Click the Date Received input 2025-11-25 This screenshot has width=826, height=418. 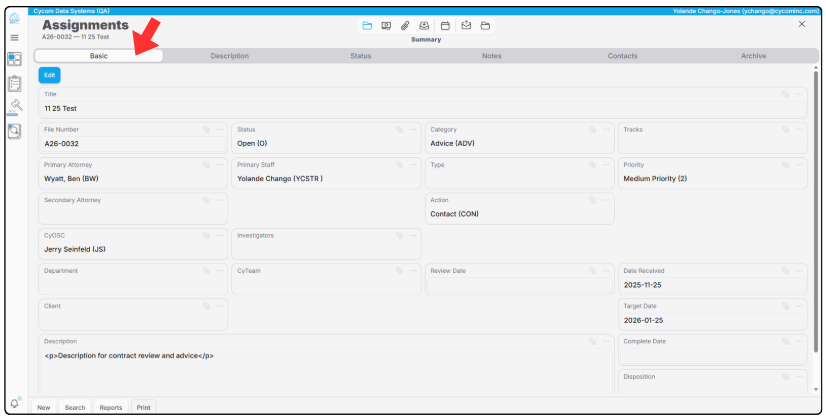712,285
